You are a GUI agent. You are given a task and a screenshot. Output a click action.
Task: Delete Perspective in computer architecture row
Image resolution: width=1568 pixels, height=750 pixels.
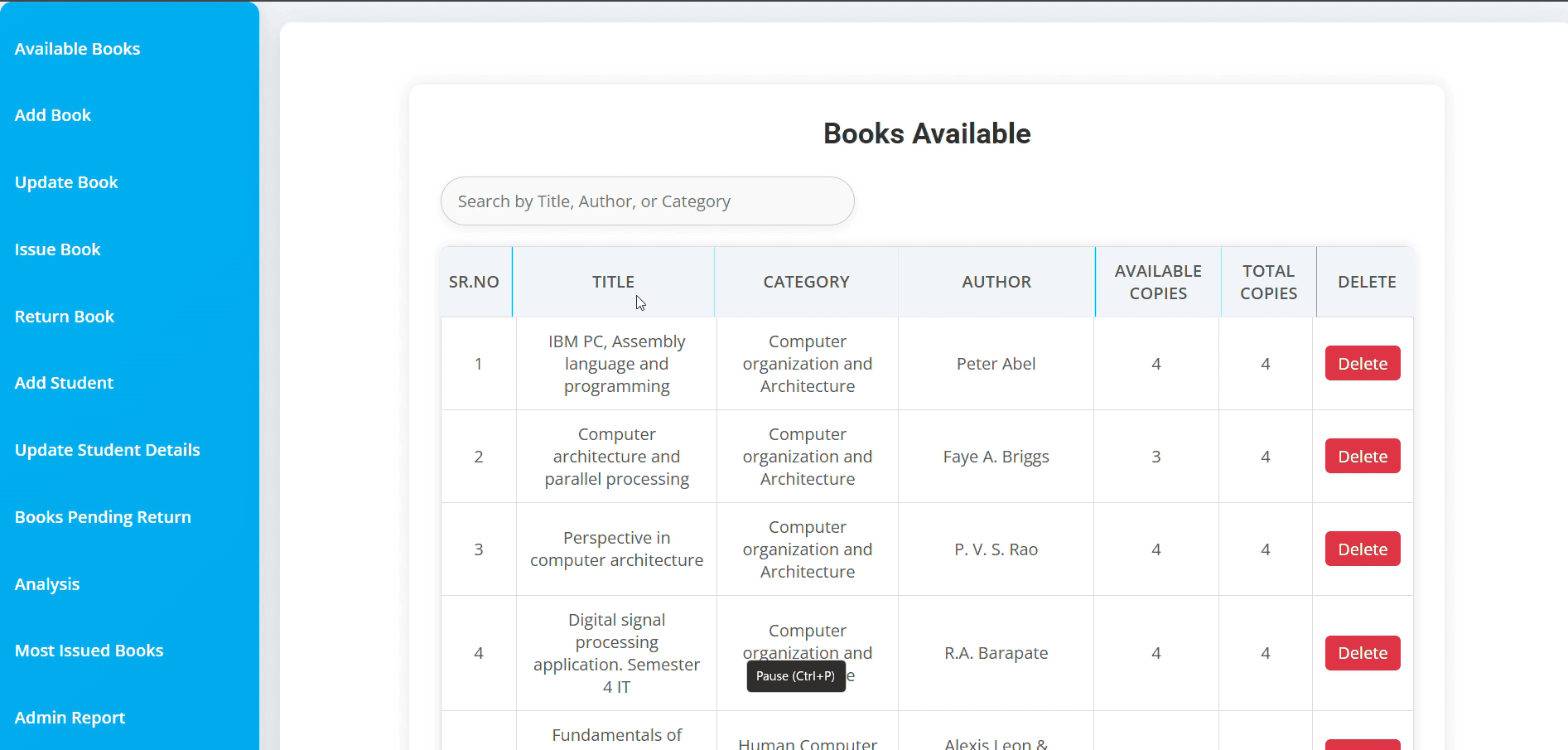[1362, 549]
